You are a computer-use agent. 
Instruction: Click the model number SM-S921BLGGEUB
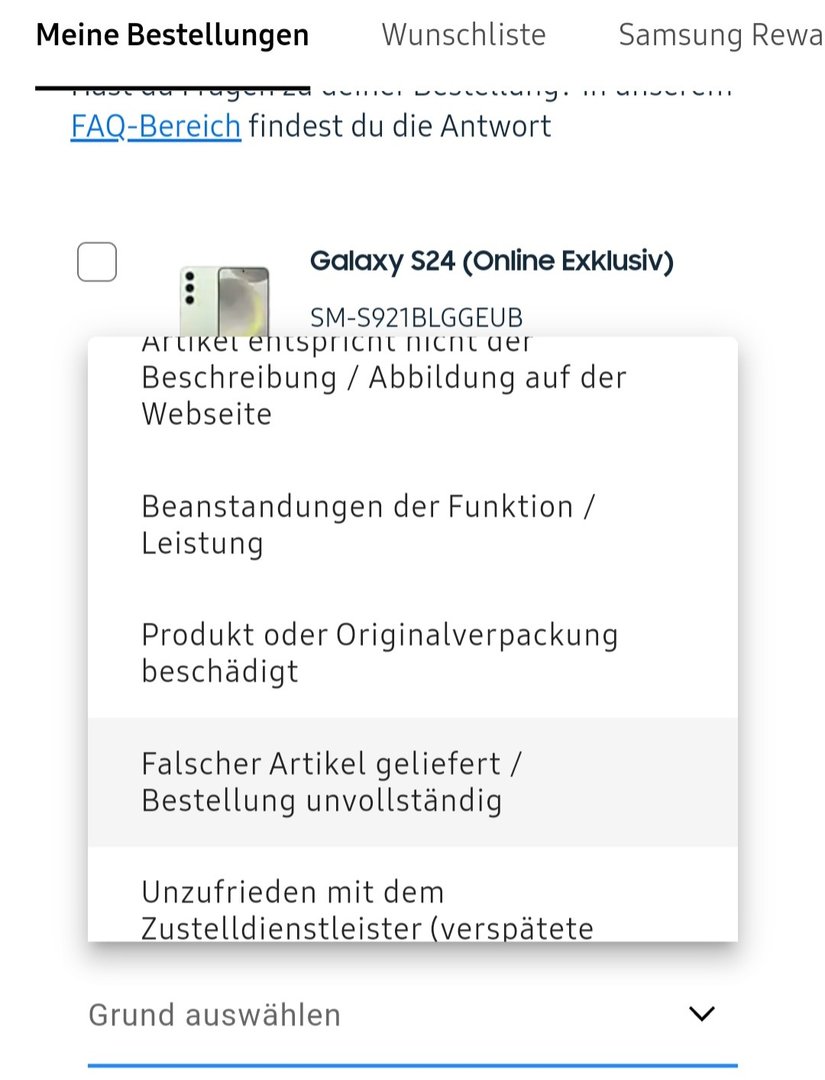pos(416,318)
